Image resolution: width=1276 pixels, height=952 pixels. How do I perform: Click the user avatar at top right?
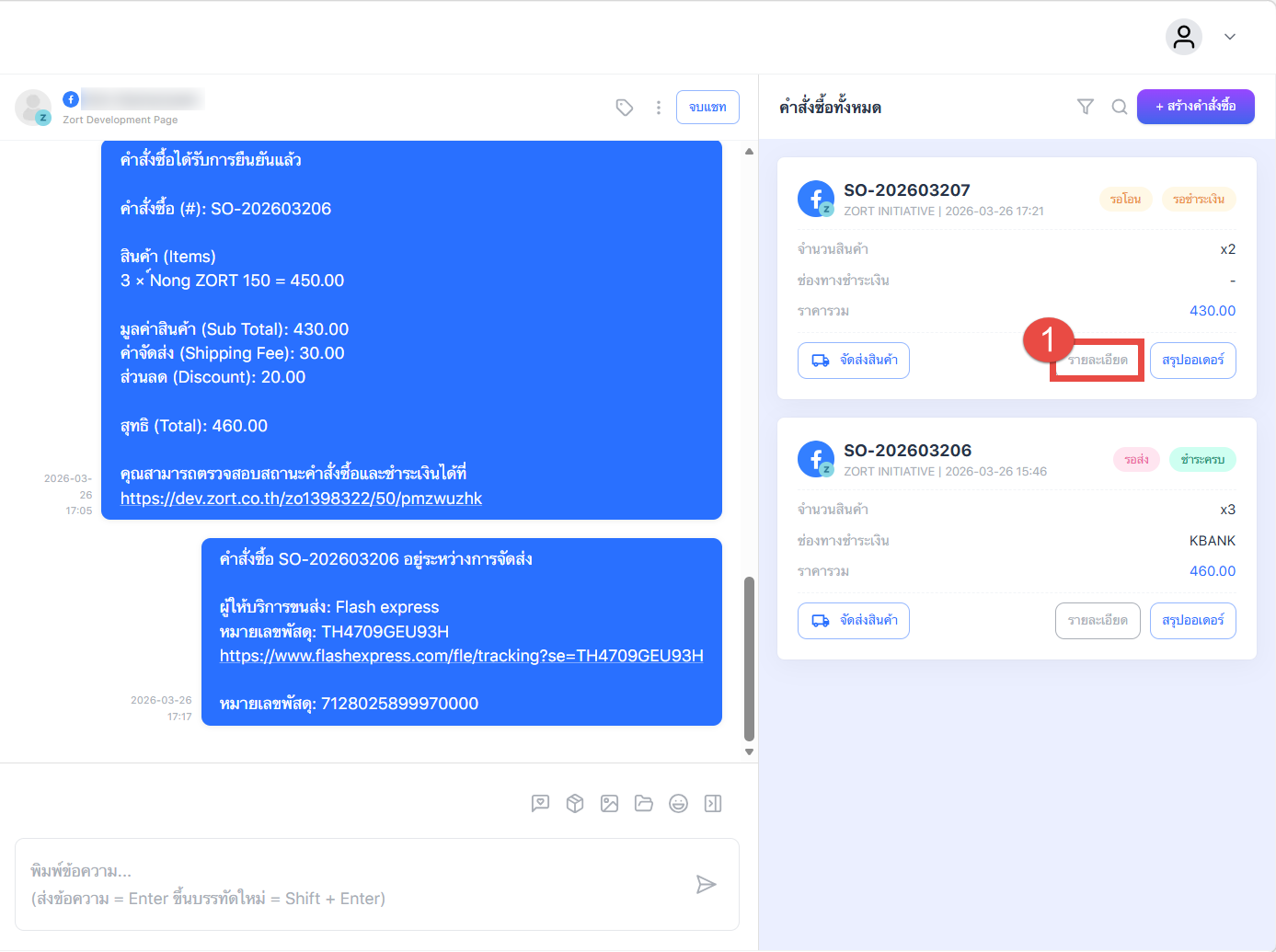1184,37
